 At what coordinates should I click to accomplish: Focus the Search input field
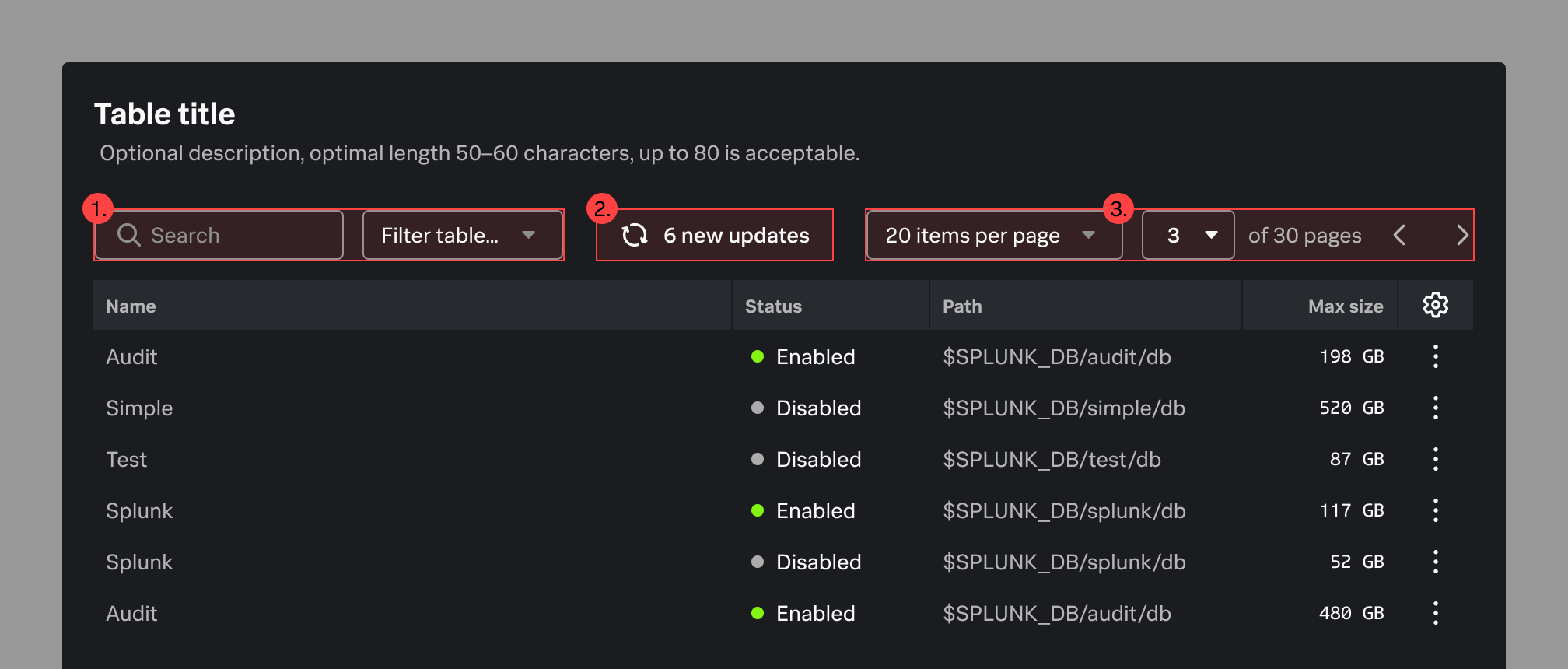pyautogui.click(x=219, y=235)
